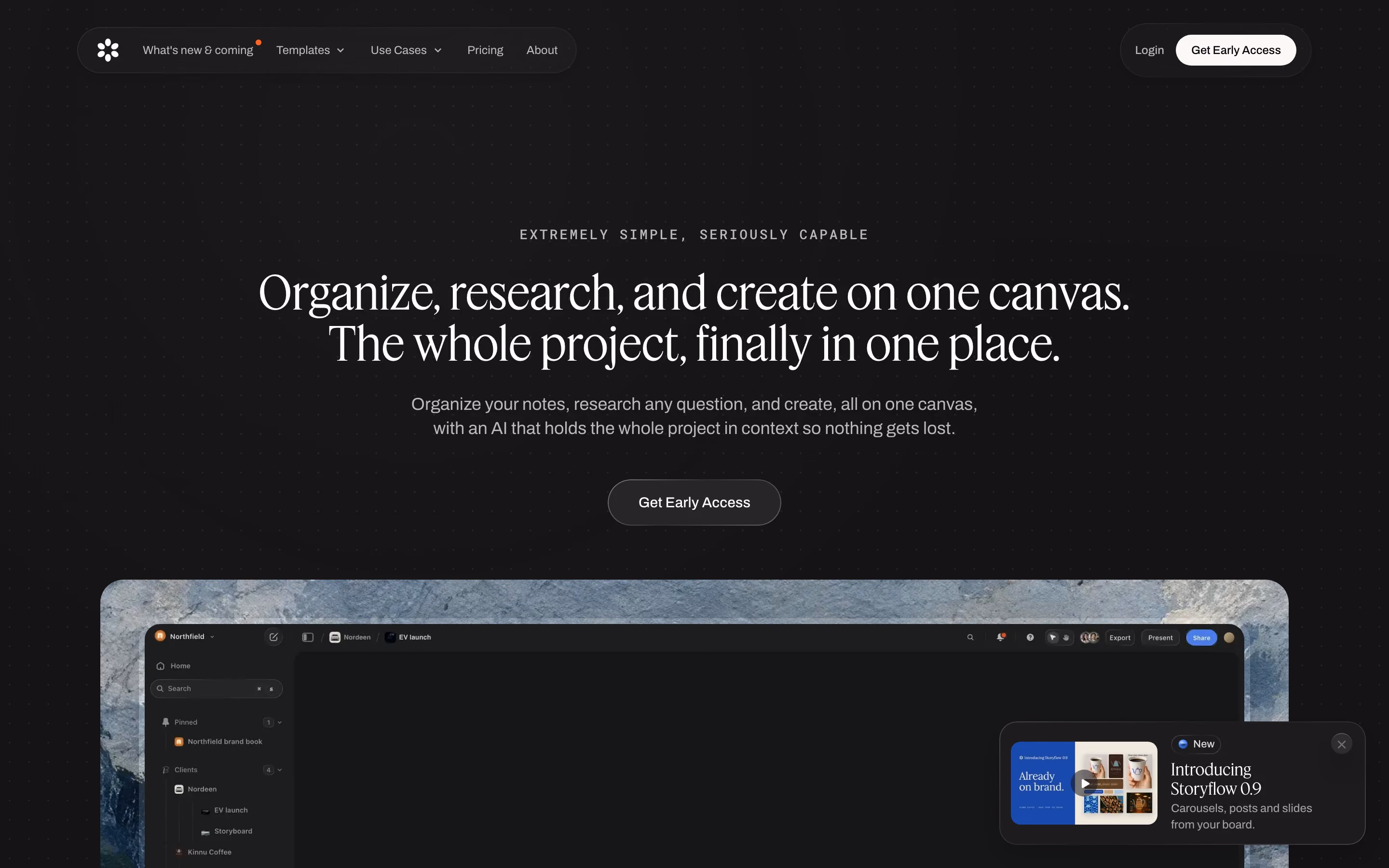Collapse the Clients section
Image resolution: width=1389 pixels, height=868 pixels.
click(x=280, y=770)
